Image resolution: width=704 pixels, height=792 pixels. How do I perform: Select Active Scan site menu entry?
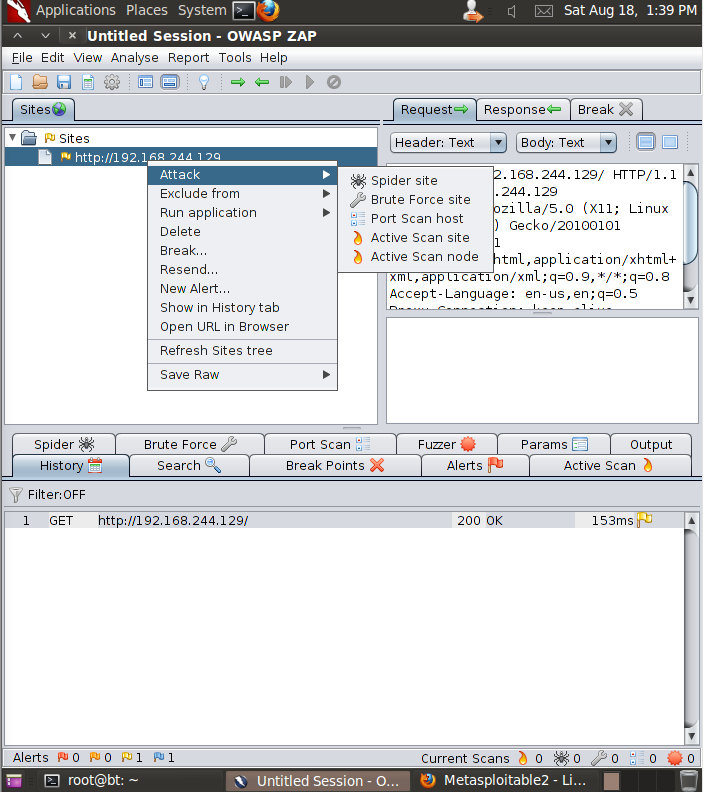[x=419, y=238]
